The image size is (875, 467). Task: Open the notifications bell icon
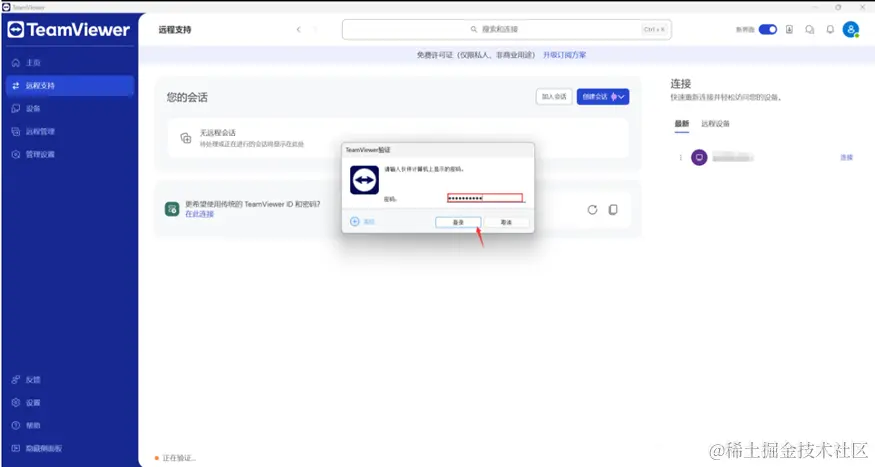(830, 30)
